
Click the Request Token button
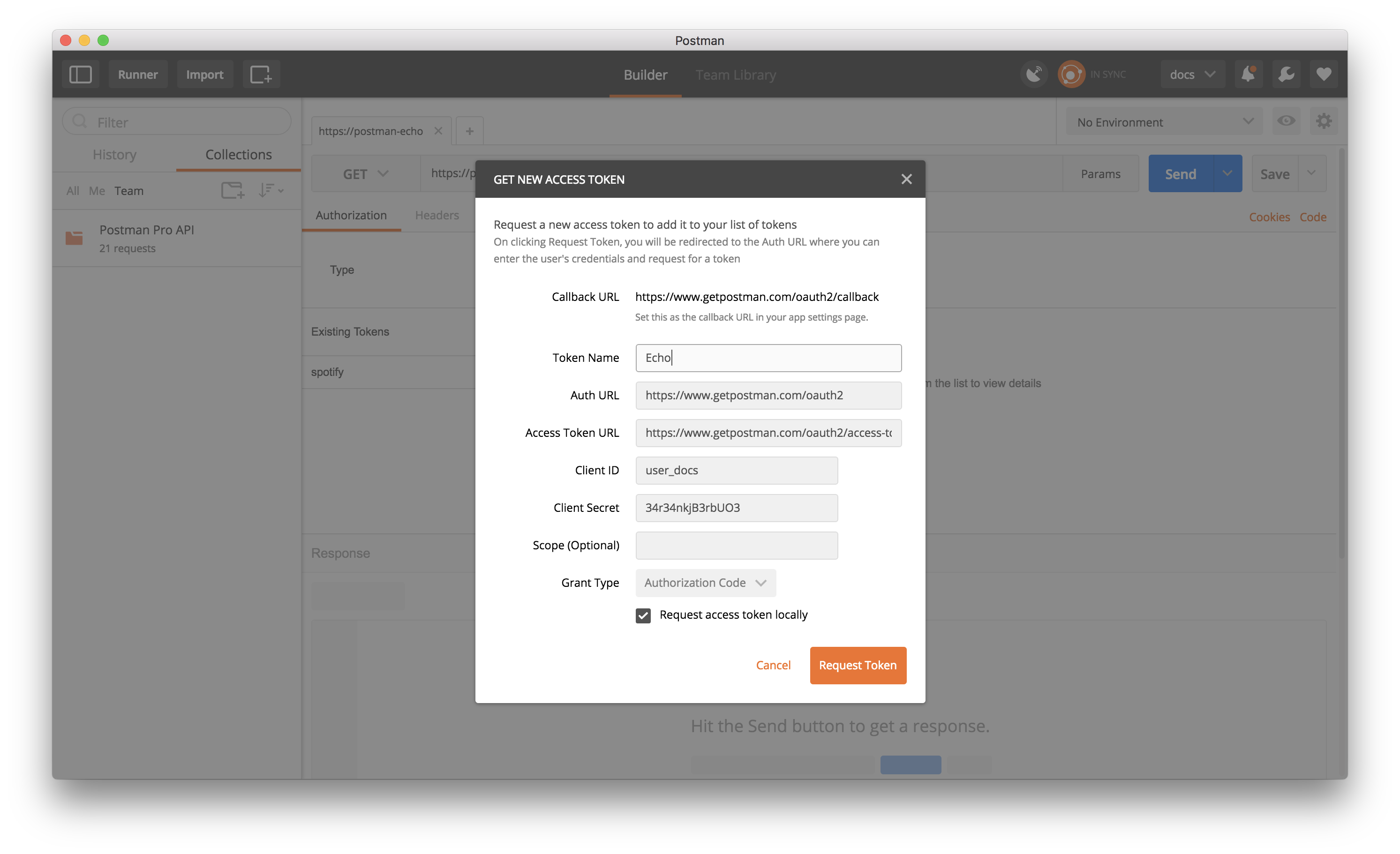click(x=858, y=666)
